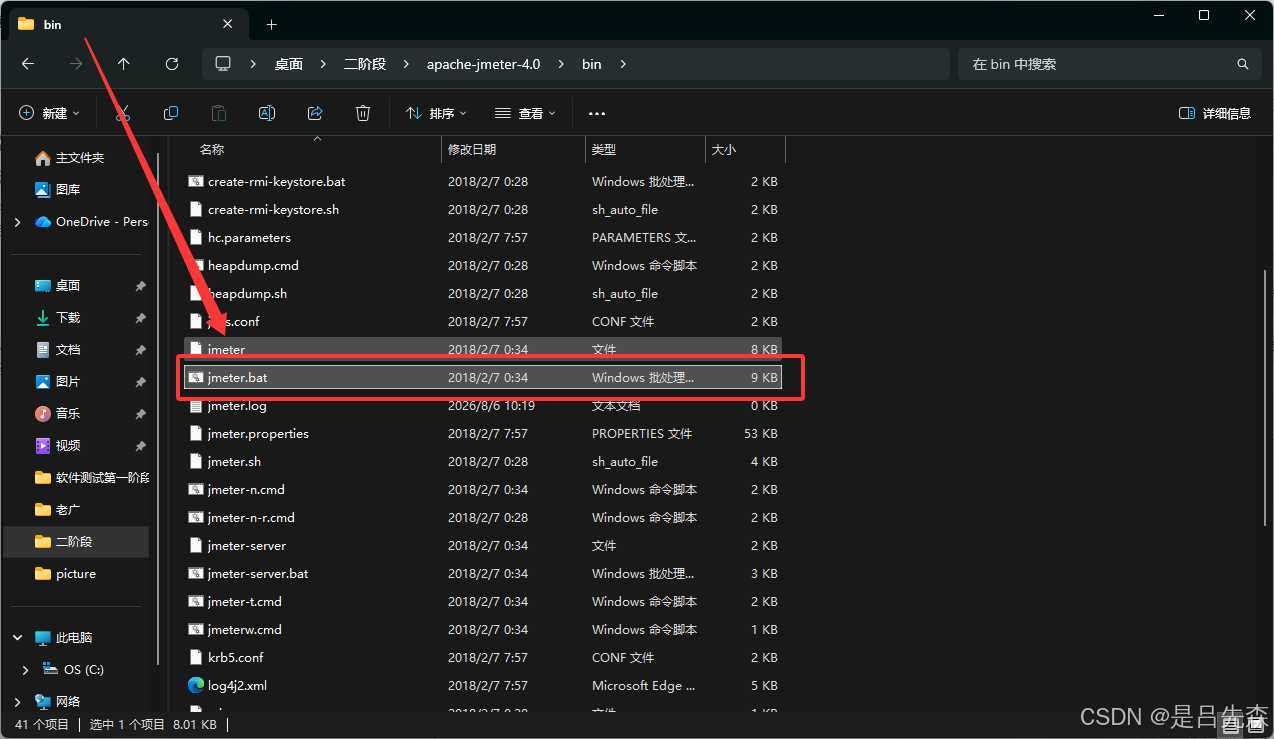This screenshot has height=739, width=1274.
Task: Select the jmeter-server file without extension
Action: coord(483,546)
